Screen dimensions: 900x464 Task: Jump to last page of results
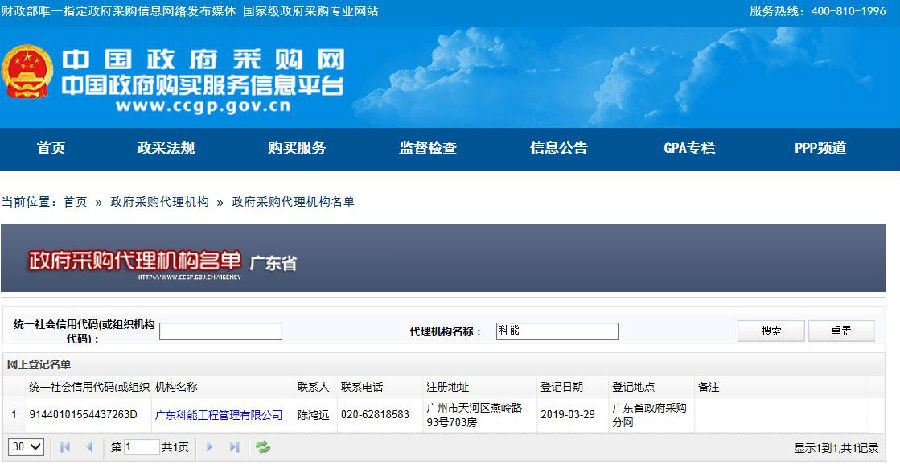point(234,447)
